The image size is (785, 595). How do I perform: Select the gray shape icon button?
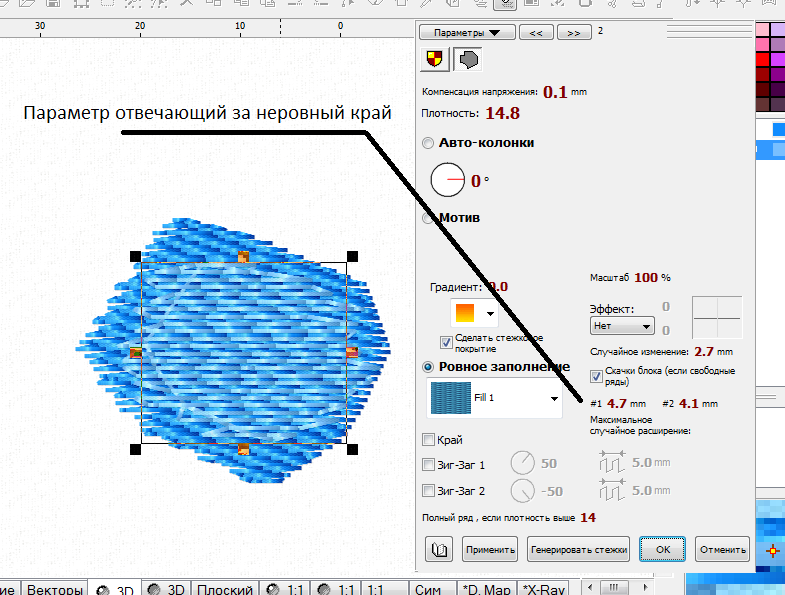pos(466,59)
